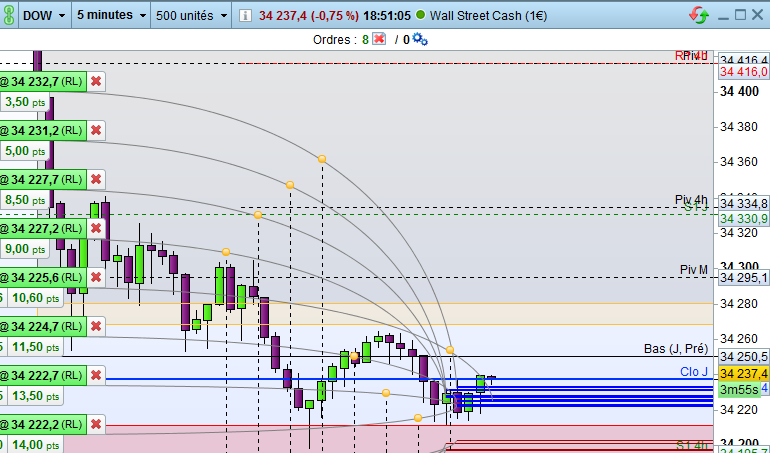The width and height of the screenshot is (770, 453).
Task: Click the 34 295,1 price axis label
Action: [x=743, y=278]
